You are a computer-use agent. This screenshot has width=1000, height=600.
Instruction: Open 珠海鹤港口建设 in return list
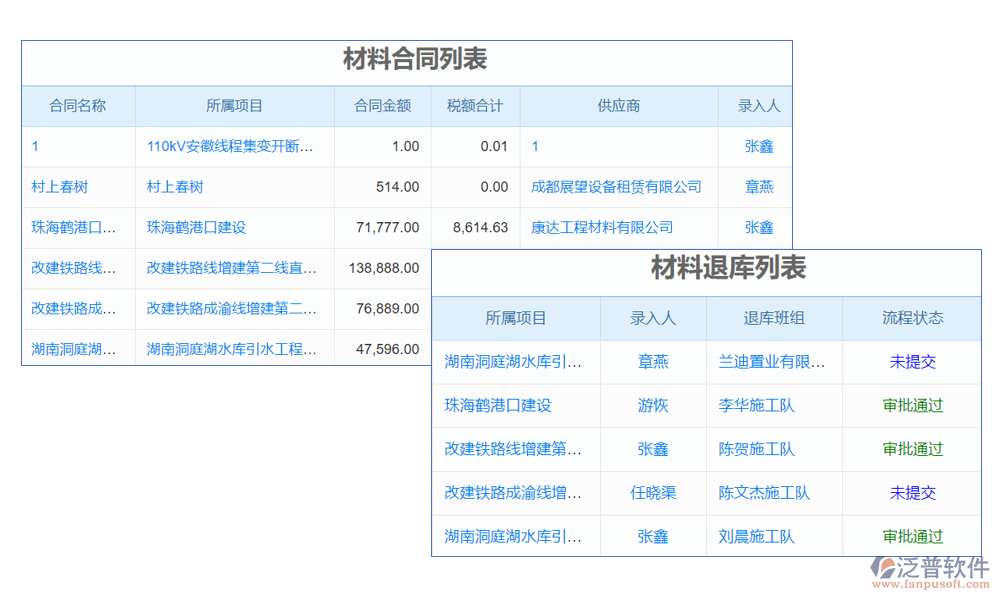(x=498, y=406)
